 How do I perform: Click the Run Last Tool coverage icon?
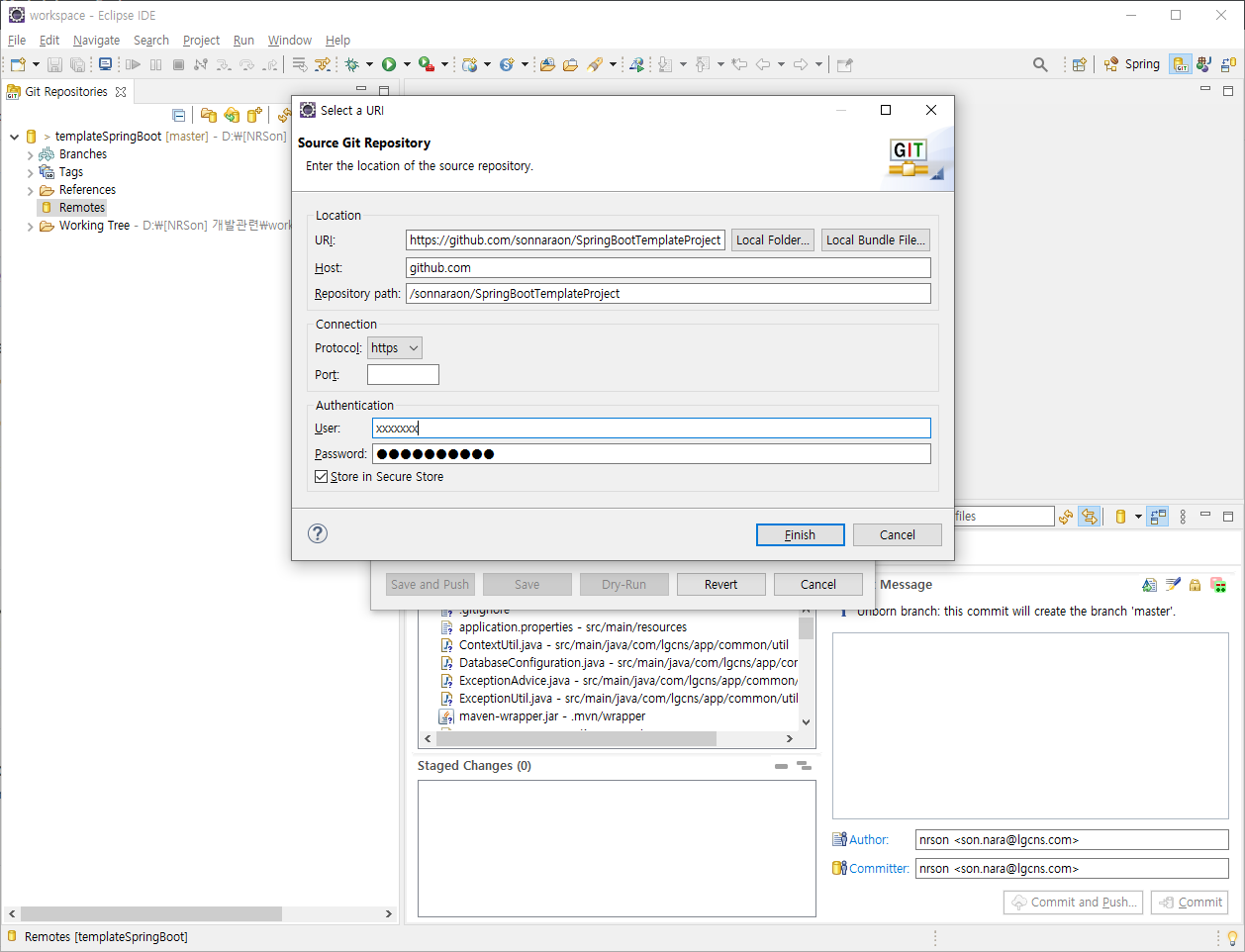click(426, 64)
